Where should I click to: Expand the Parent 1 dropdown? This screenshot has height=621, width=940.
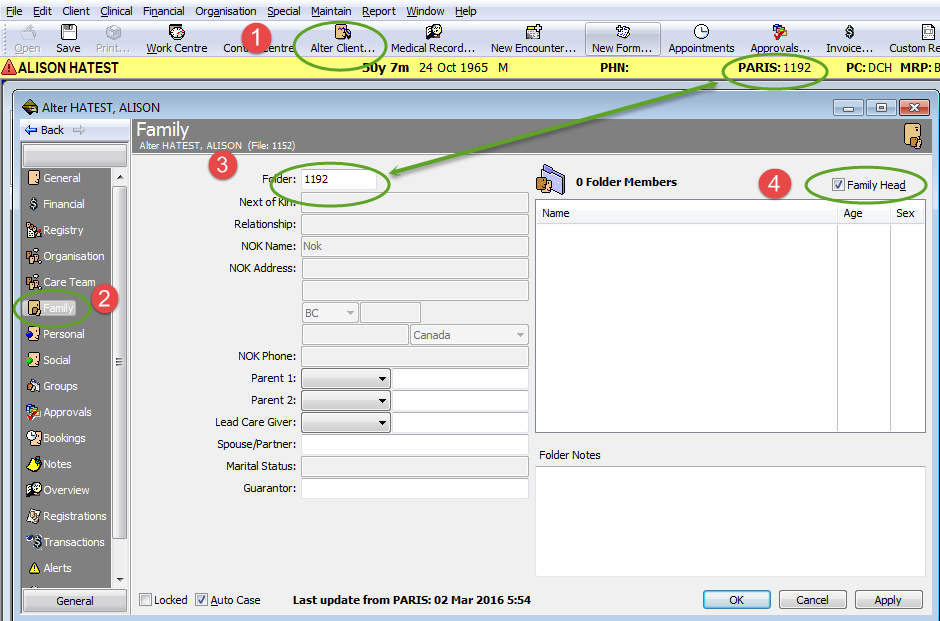point(383,379)
